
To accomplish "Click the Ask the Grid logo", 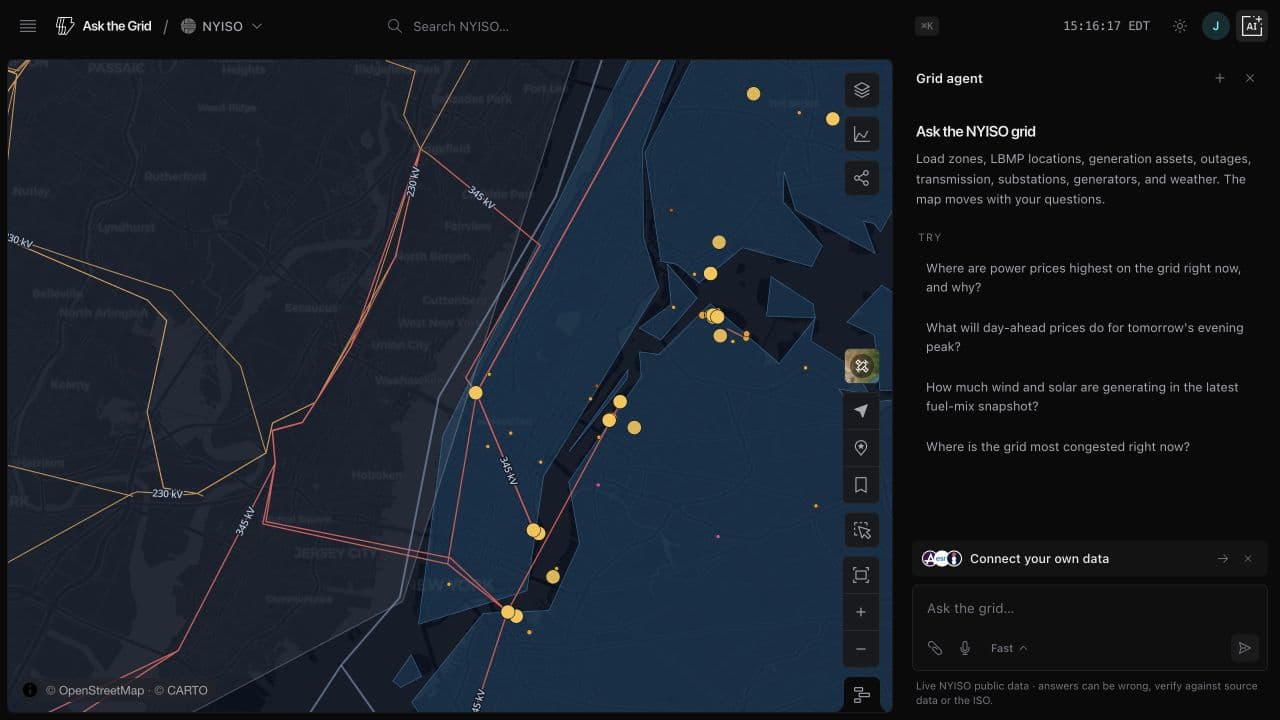I will pos(104,26).
